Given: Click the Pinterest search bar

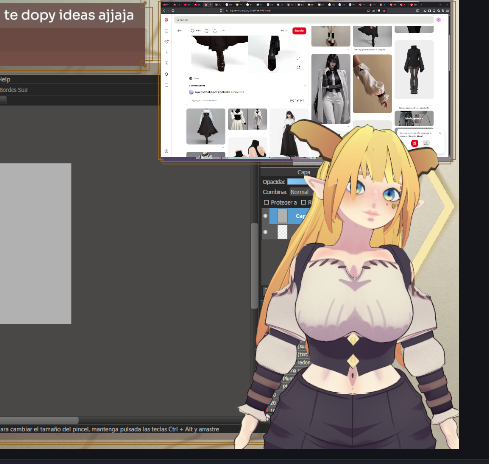Looking at the screenshot, I should click(304, 20).
